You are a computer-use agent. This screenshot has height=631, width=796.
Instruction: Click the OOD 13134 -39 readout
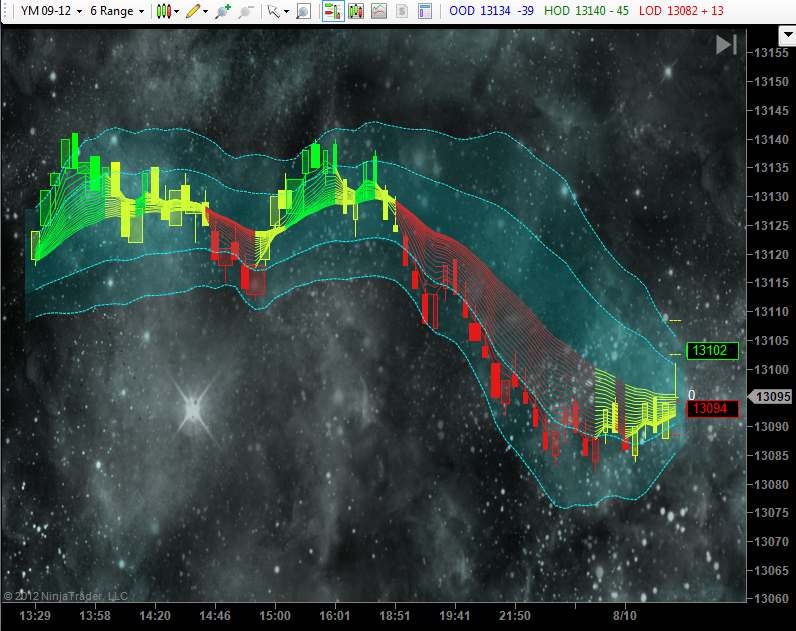tap(491, 11)
